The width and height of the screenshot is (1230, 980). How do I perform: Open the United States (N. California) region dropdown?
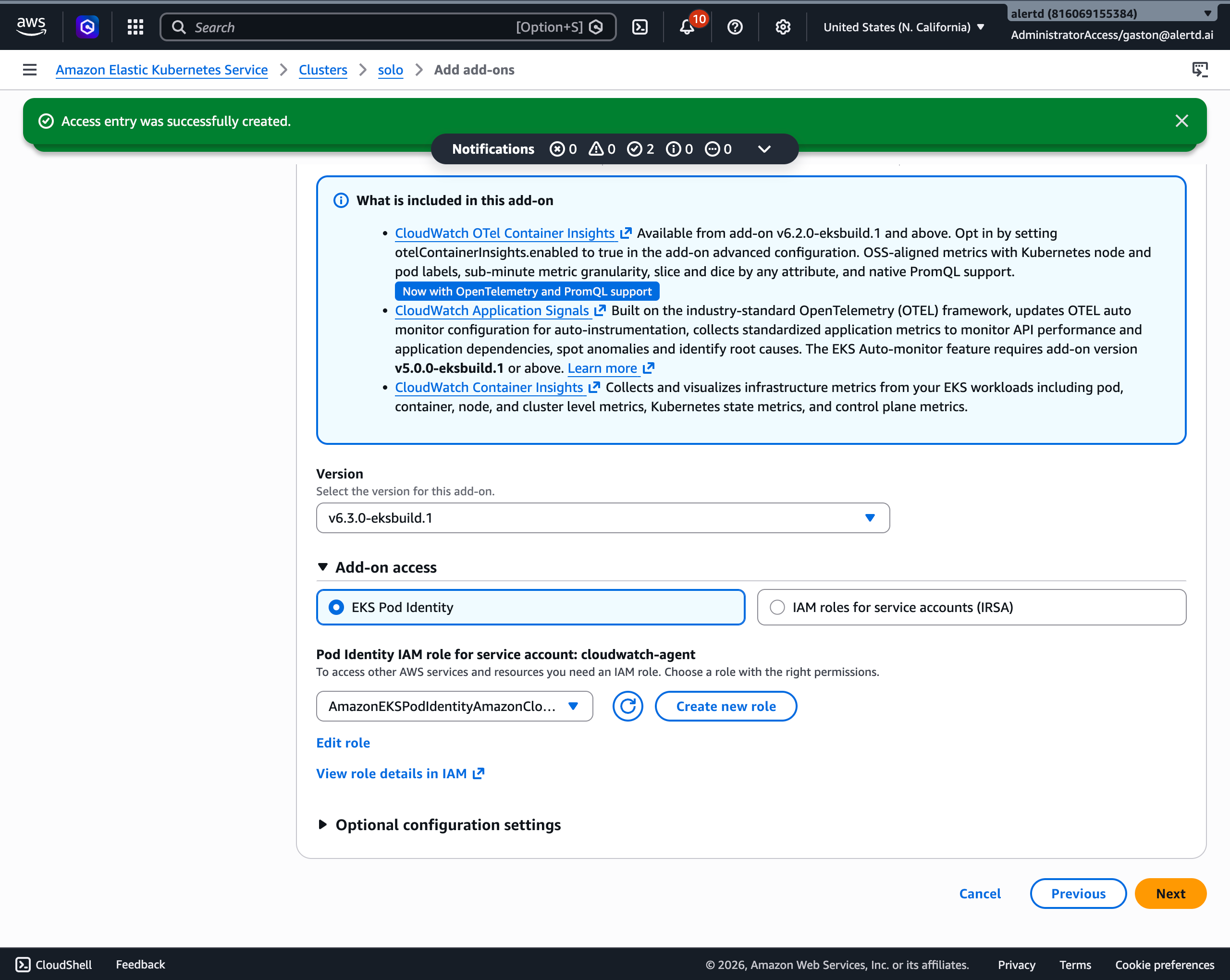tap(904, 27)
